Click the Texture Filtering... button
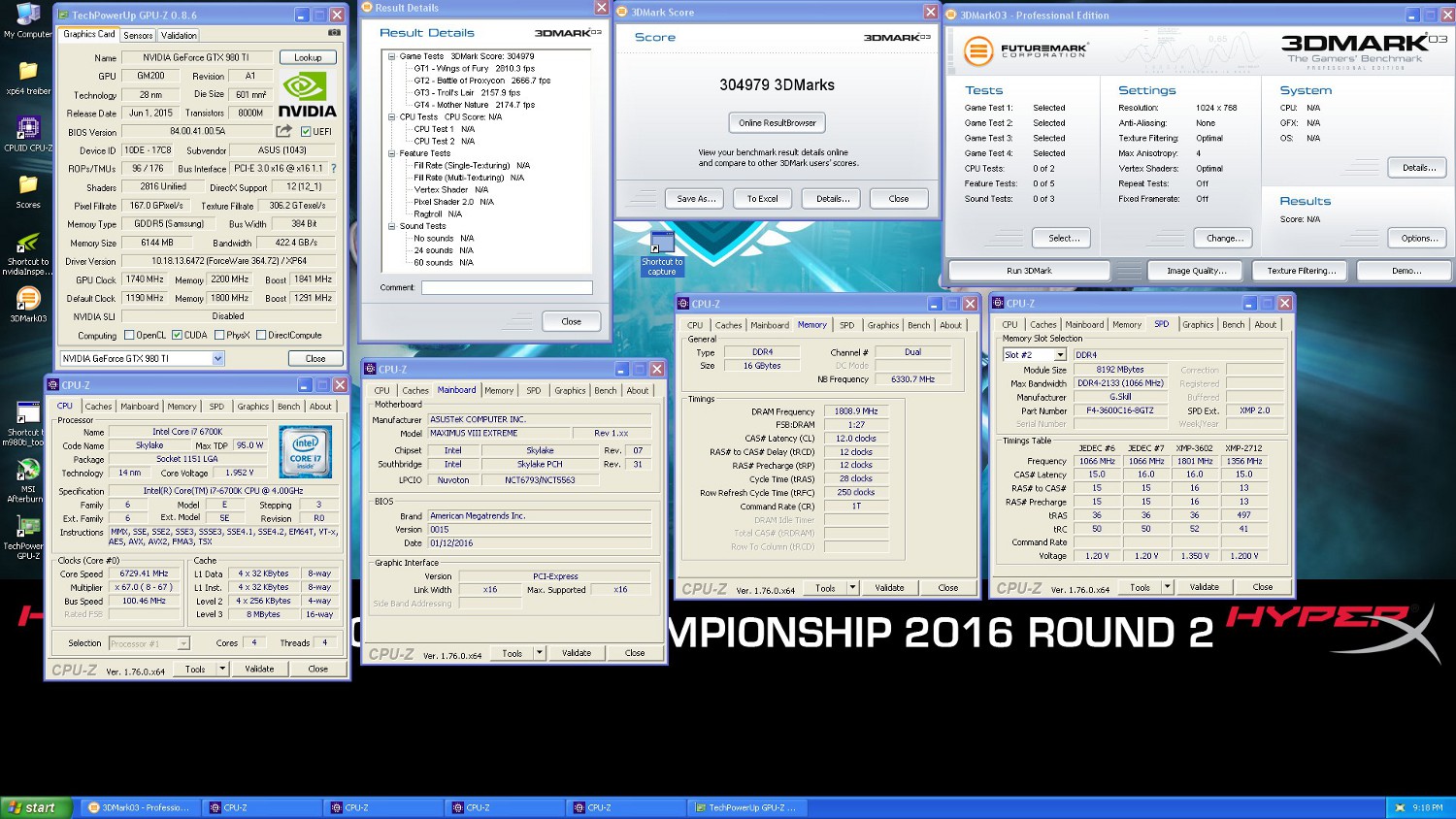 click(1301, 271)
